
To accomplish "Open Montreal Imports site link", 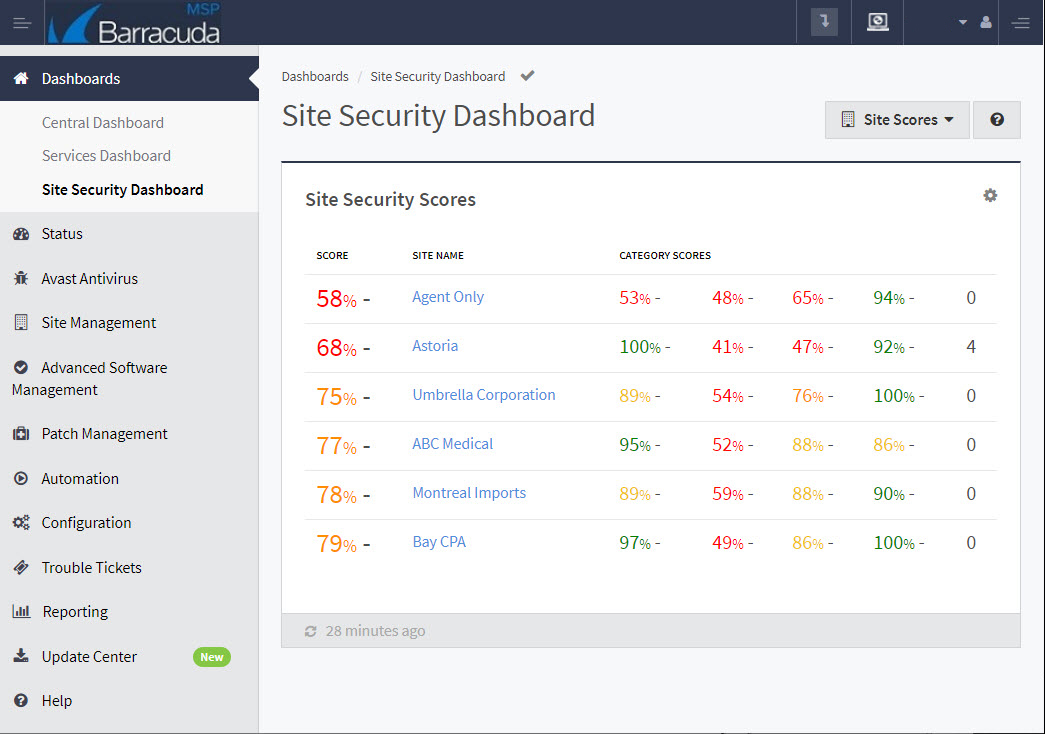I will pos(469,493).
